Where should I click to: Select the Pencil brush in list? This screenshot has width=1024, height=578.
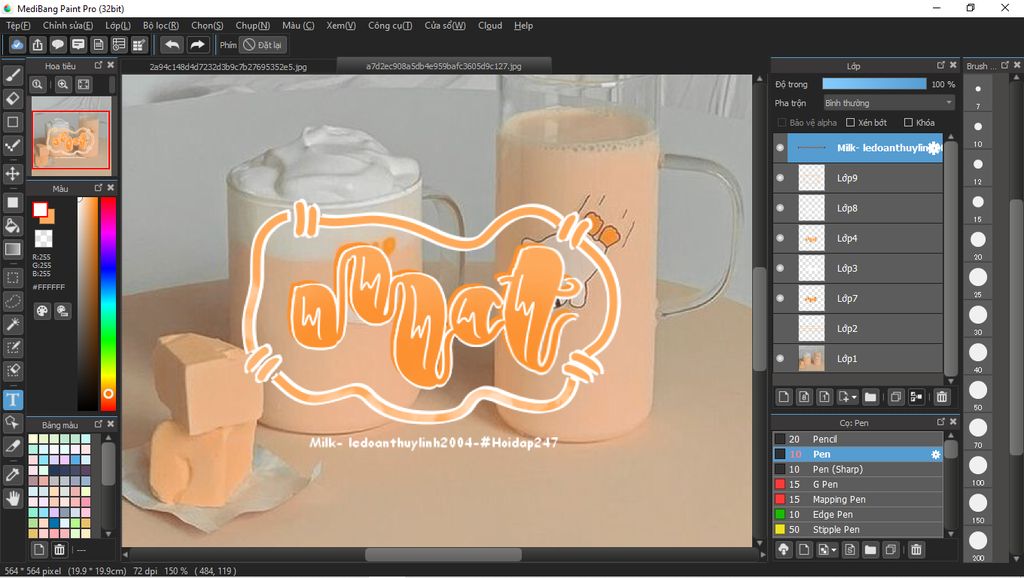[x=857, y=439]
